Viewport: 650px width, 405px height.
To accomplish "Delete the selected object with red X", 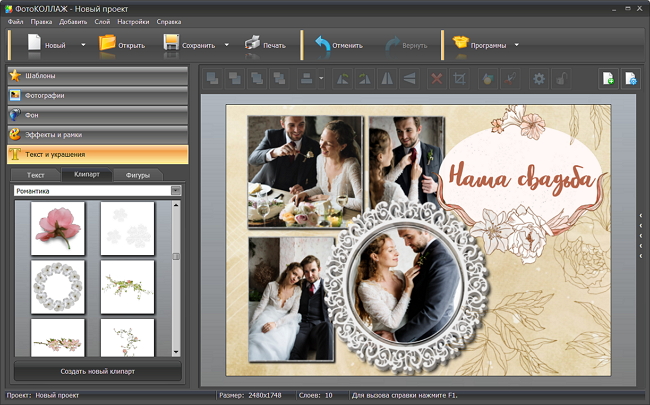I will pos(437,78).
